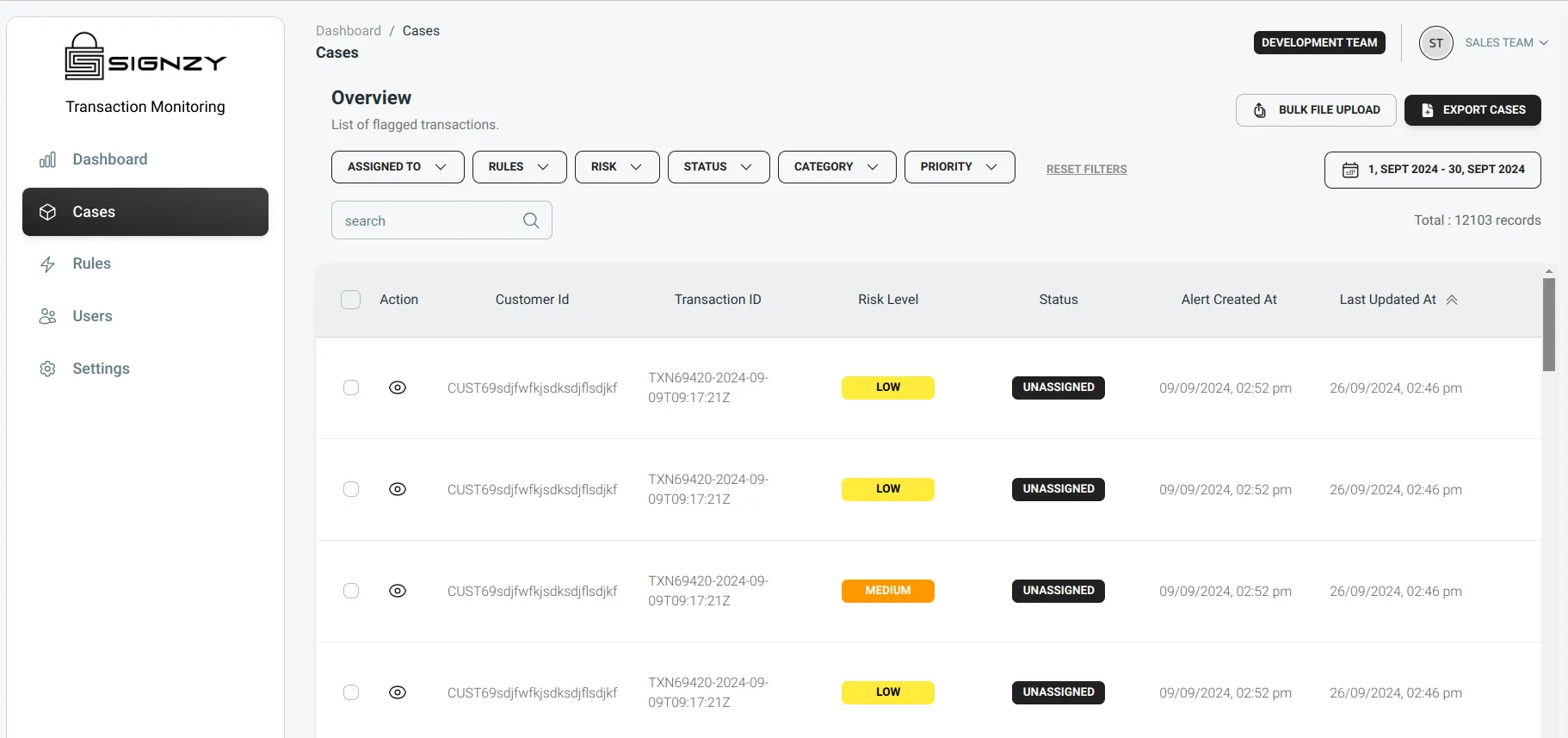Expand the Priority filter dropdown
This screenshot has width=1568, height=738.
[x=960, y=167]
